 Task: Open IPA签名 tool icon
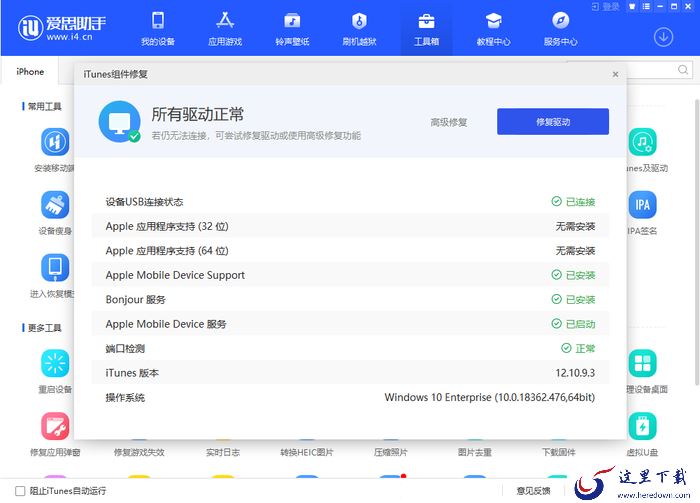click(643, 205)
